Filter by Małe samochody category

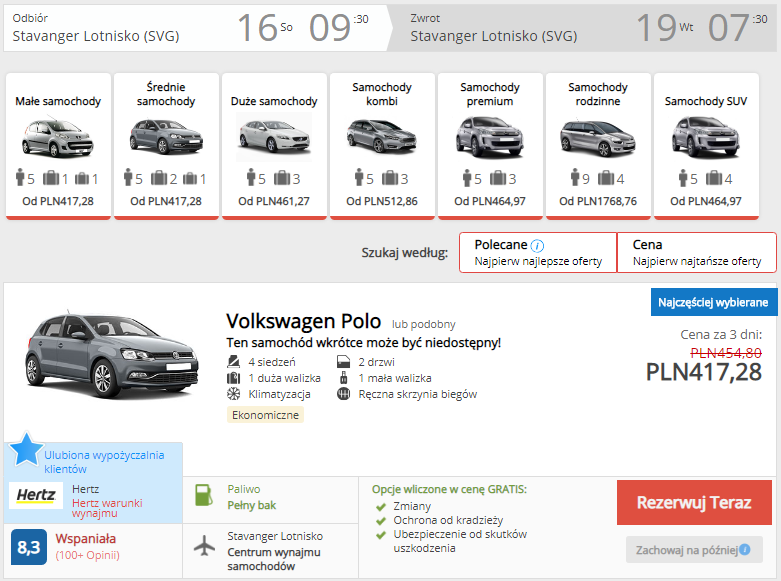click(x=58, y=145)
